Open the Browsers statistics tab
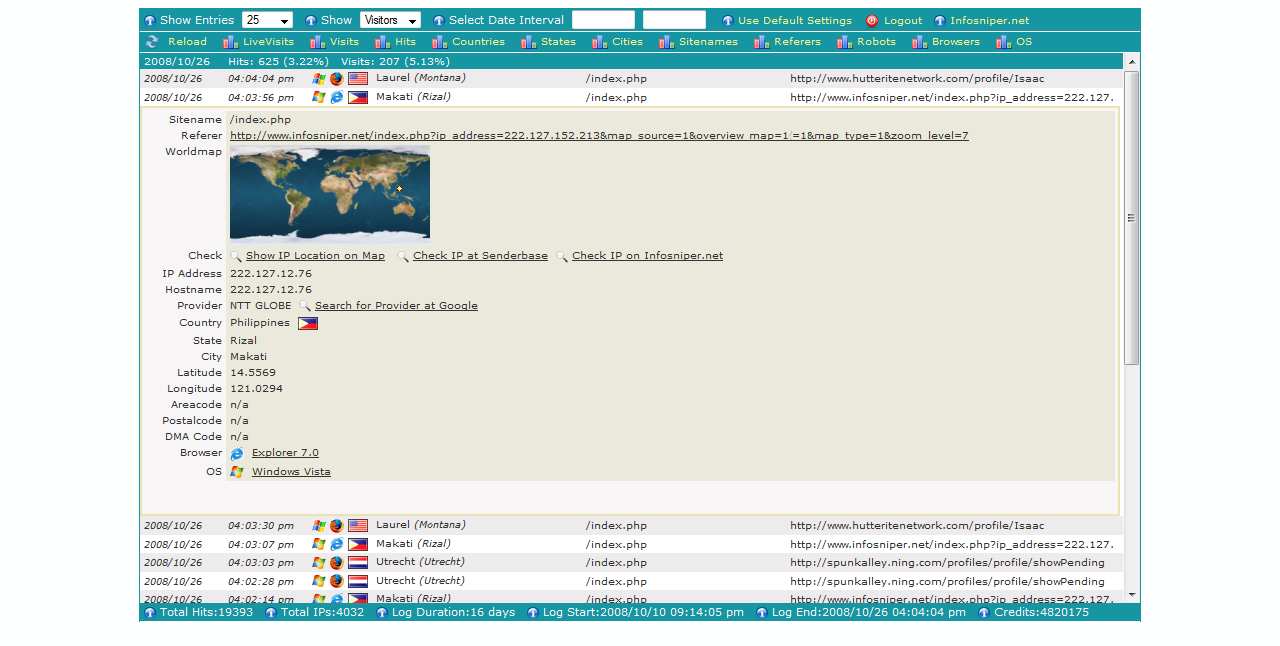Image resolution: width=1280 pixels, height=646 pixels. pos(956,42)
